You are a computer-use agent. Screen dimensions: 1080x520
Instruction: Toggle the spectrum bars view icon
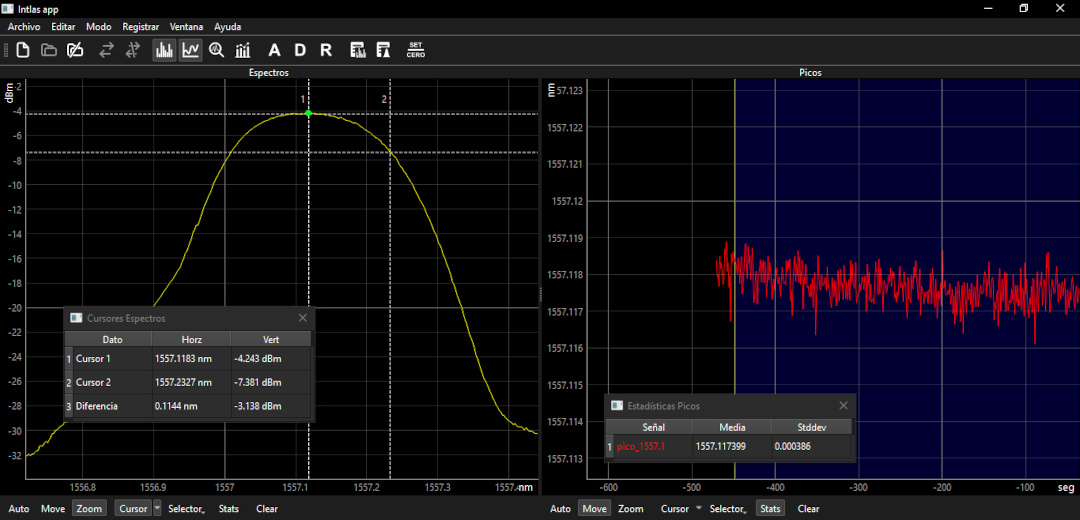pos(164,50)
